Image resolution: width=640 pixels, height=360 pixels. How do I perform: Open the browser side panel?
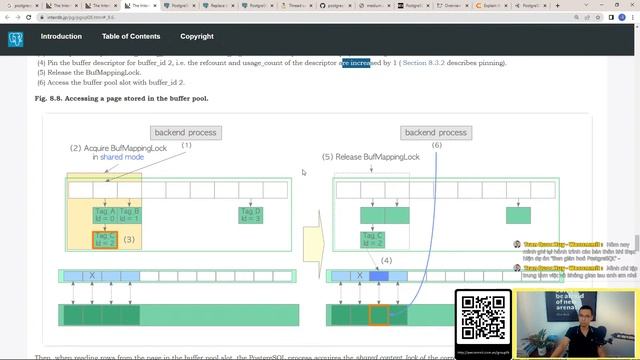611,18
